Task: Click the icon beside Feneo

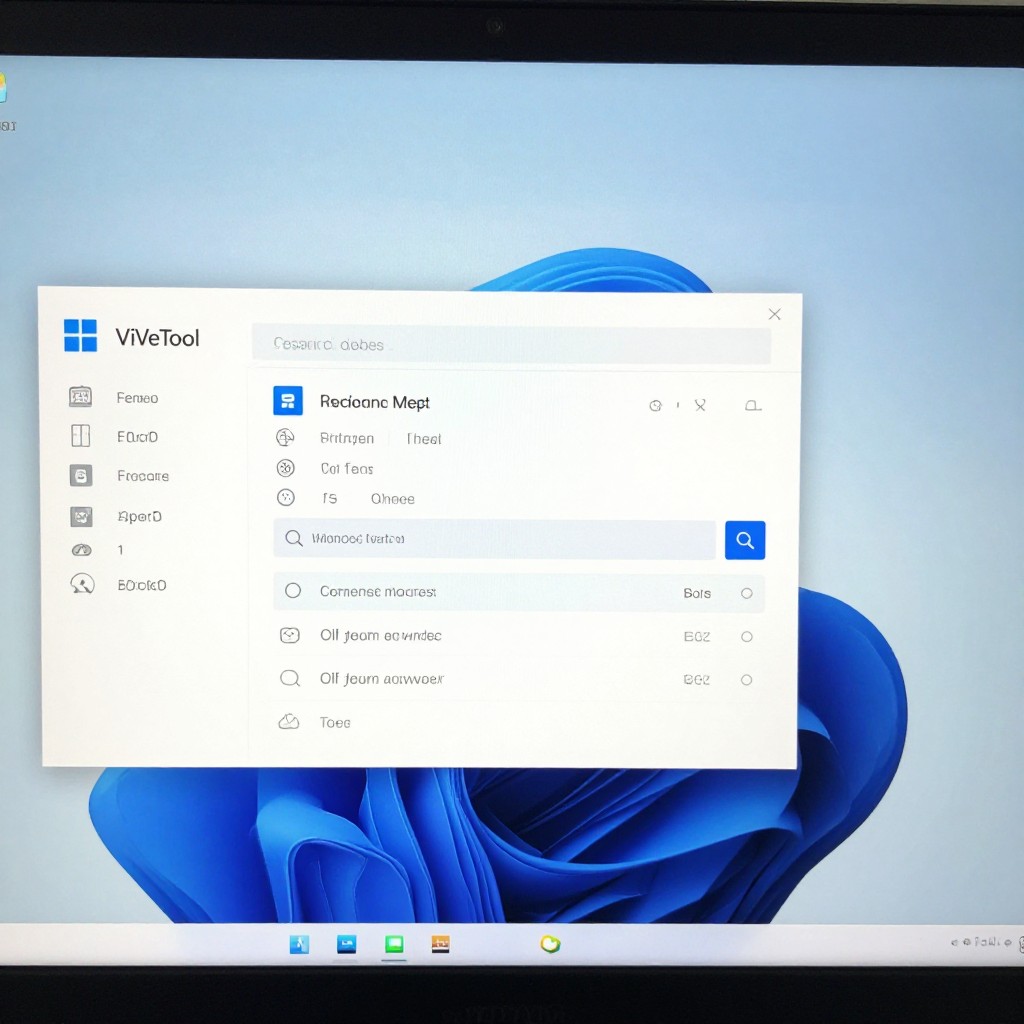Action: [80, 396]
